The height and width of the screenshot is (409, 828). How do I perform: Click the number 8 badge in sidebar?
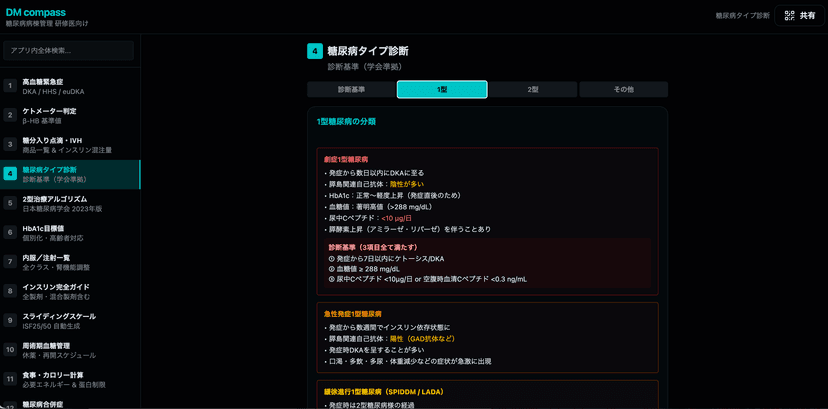[10, 291]
